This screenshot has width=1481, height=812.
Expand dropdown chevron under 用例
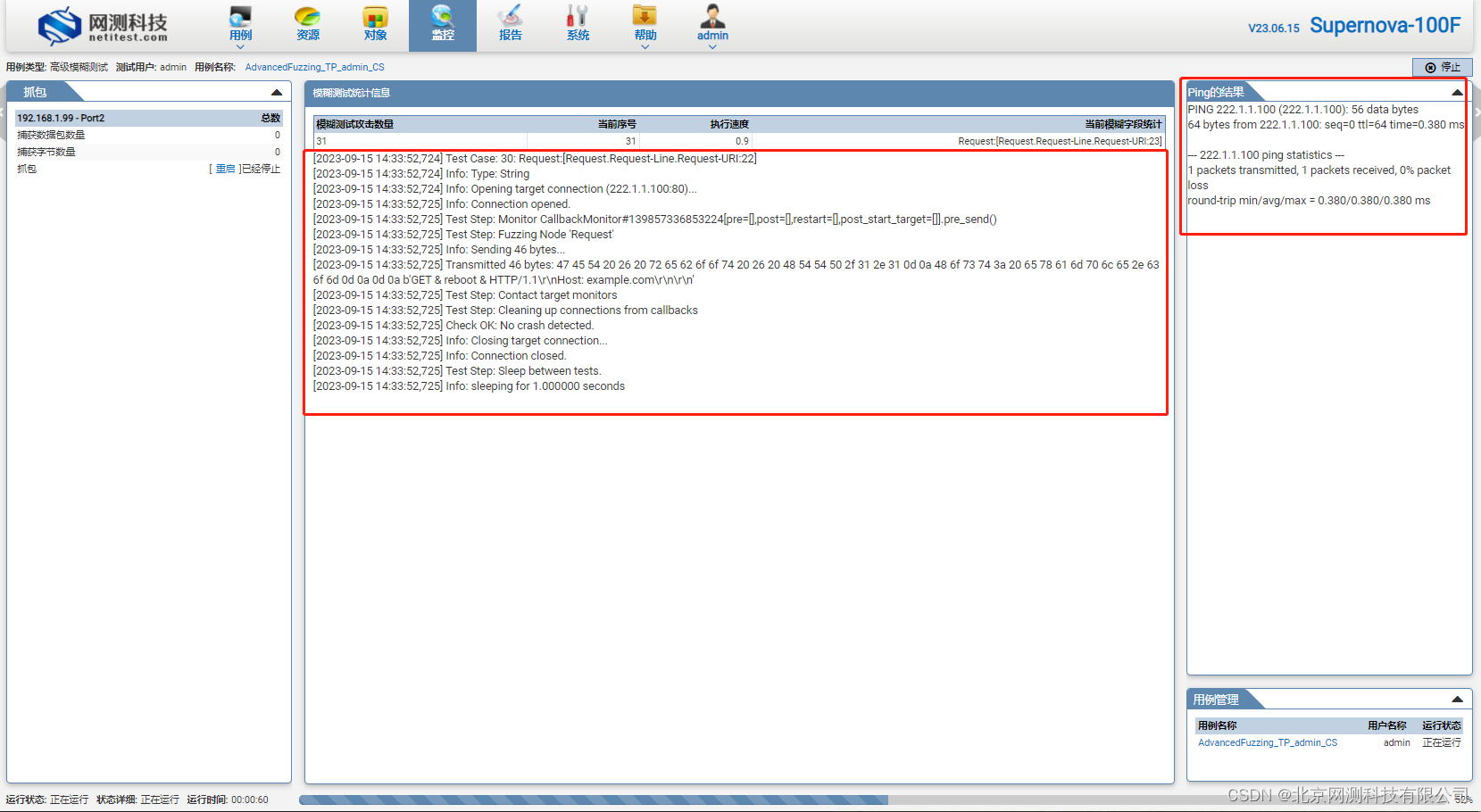(240, 47)
